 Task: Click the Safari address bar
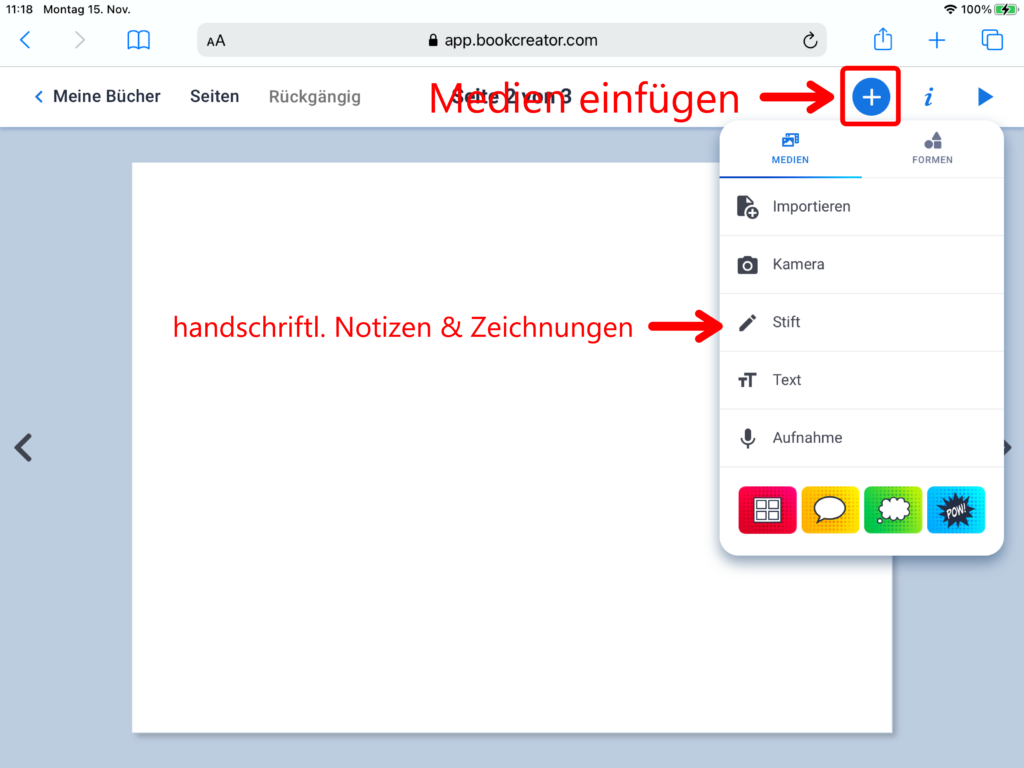(511, 41)
